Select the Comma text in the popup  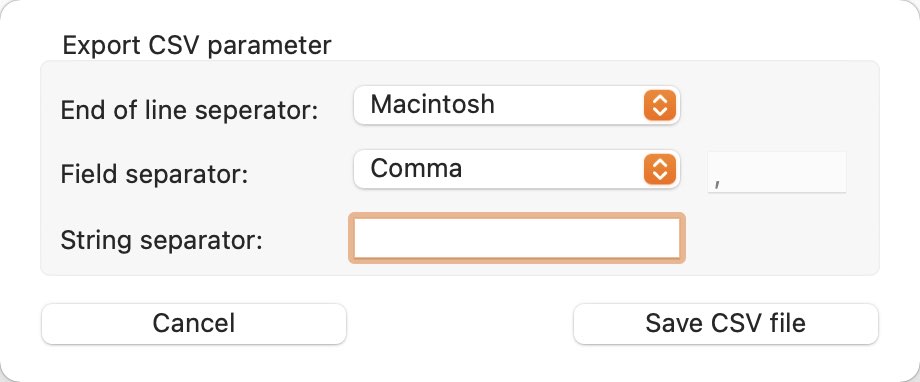[x=416, y=169]
